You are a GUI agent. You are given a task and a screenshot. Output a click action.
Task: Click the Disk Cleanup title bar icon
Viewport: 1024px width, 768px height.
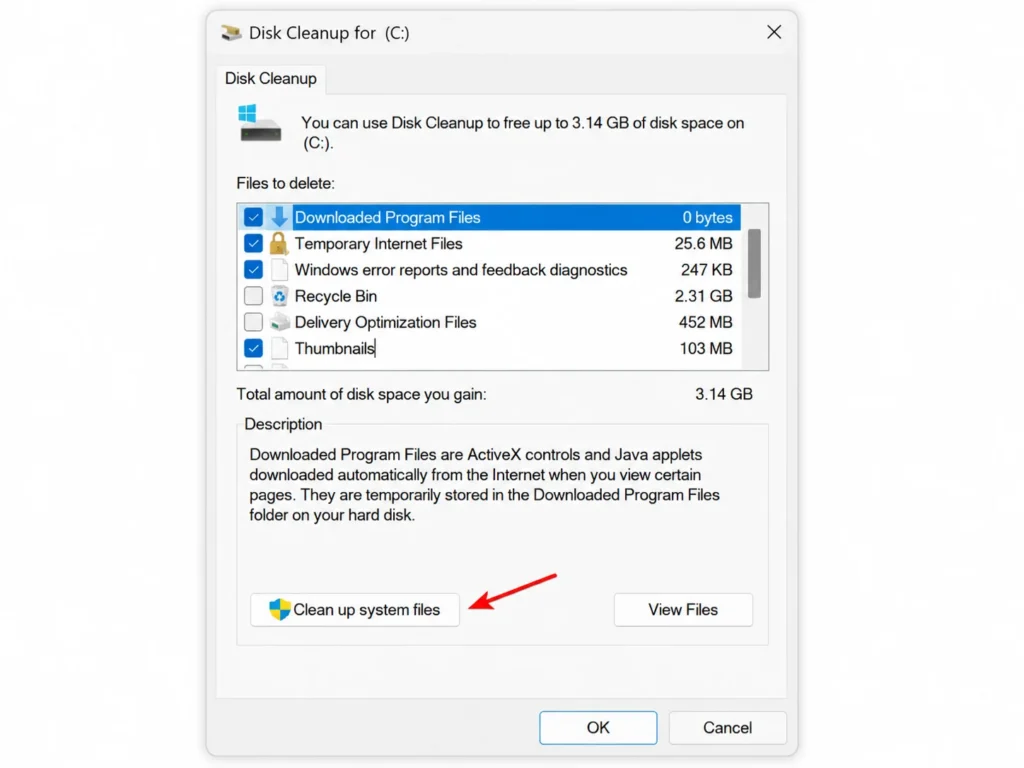click(x=231, y=33)
